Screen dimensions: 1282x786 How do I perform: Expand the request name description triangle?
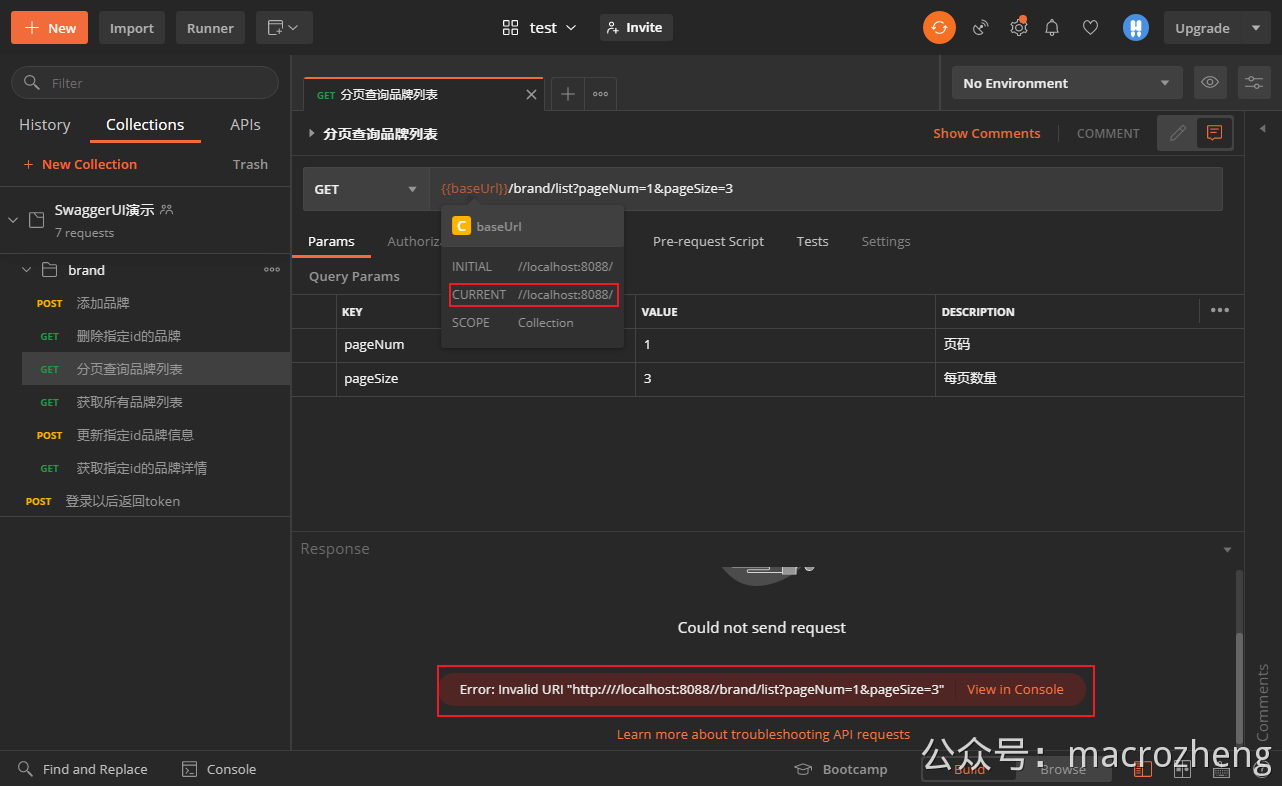pyautogui.click(x=312, y=133)
